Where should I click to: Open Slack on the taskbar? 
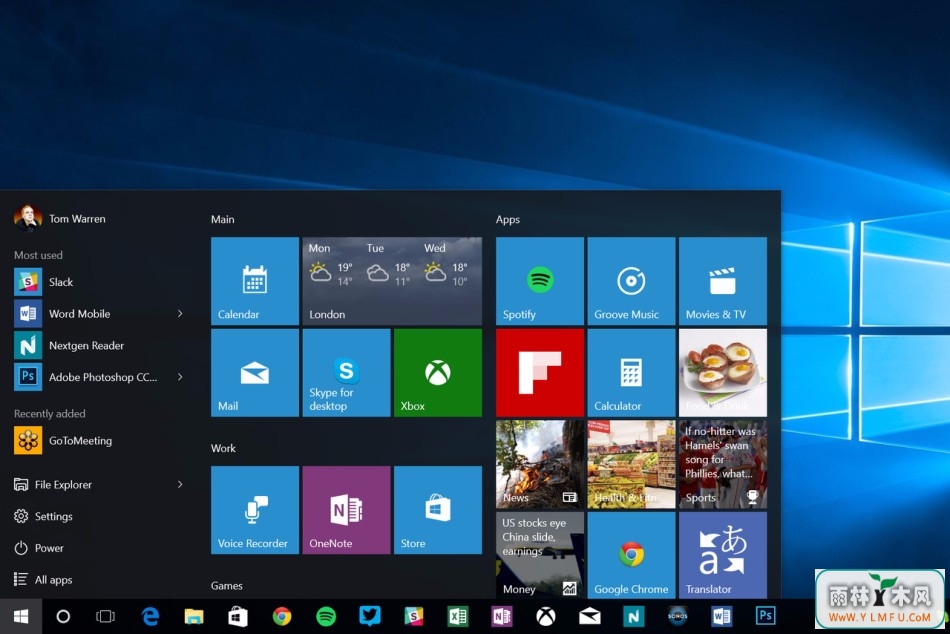click(x=414, y=616)
